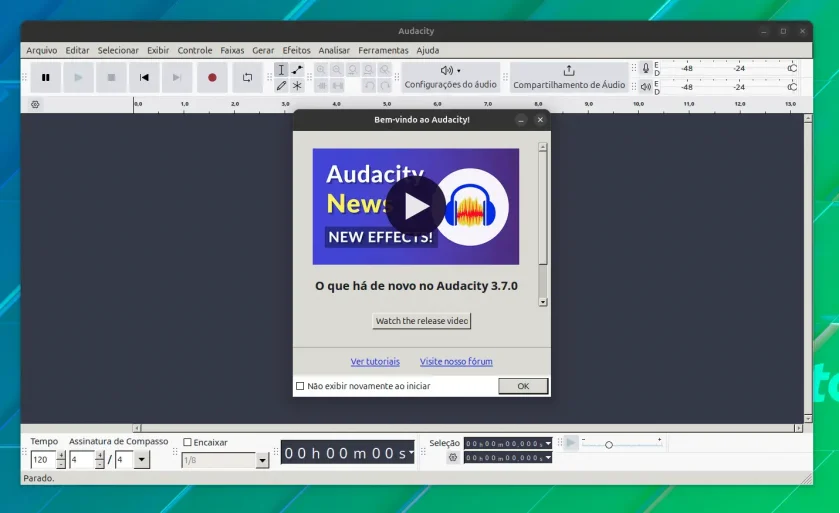Select the Draw (pencil) tool
840x513 pixels.
281,86
